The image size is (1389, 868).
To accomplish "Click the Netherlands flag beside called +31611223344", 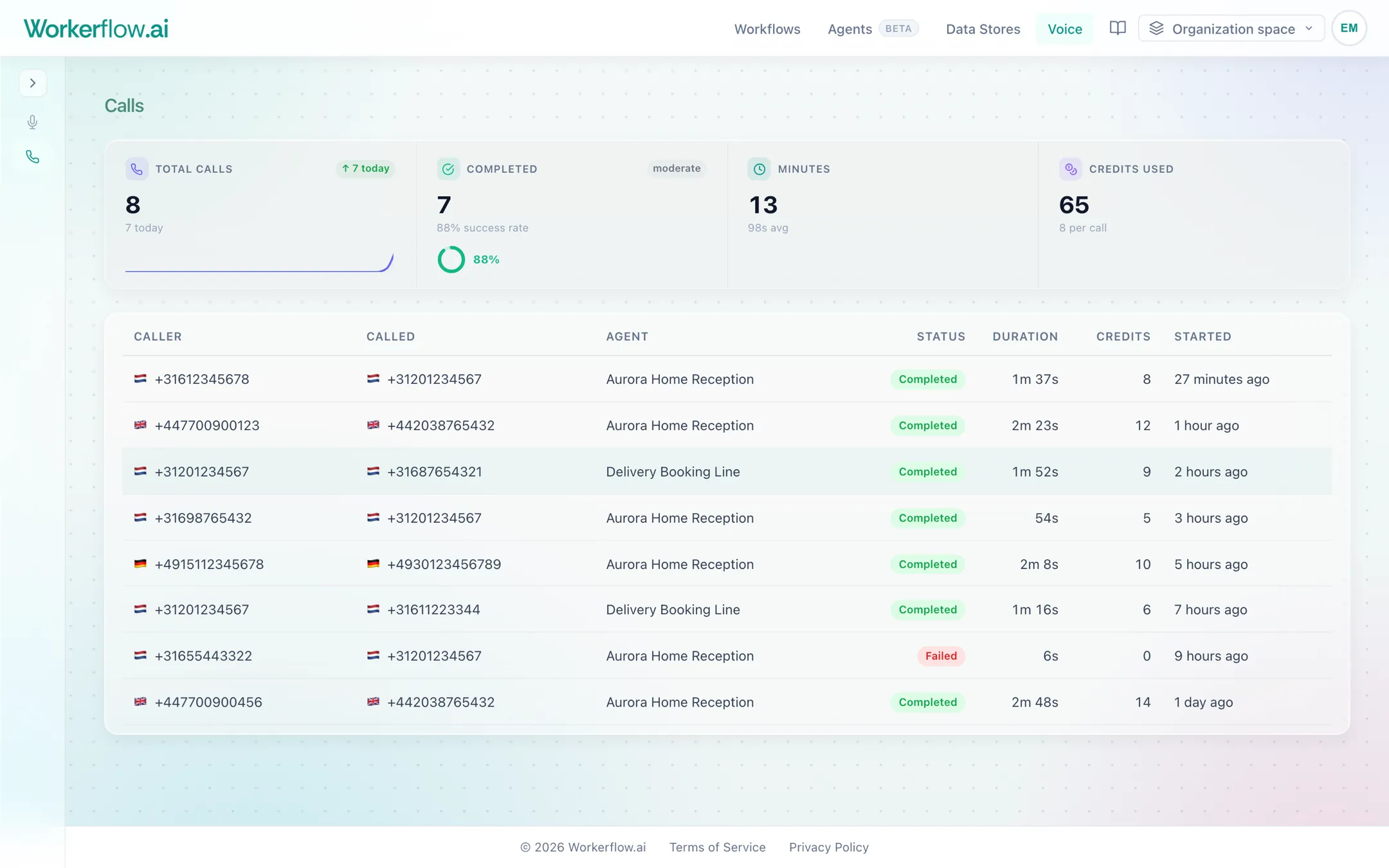I will 373,609.
